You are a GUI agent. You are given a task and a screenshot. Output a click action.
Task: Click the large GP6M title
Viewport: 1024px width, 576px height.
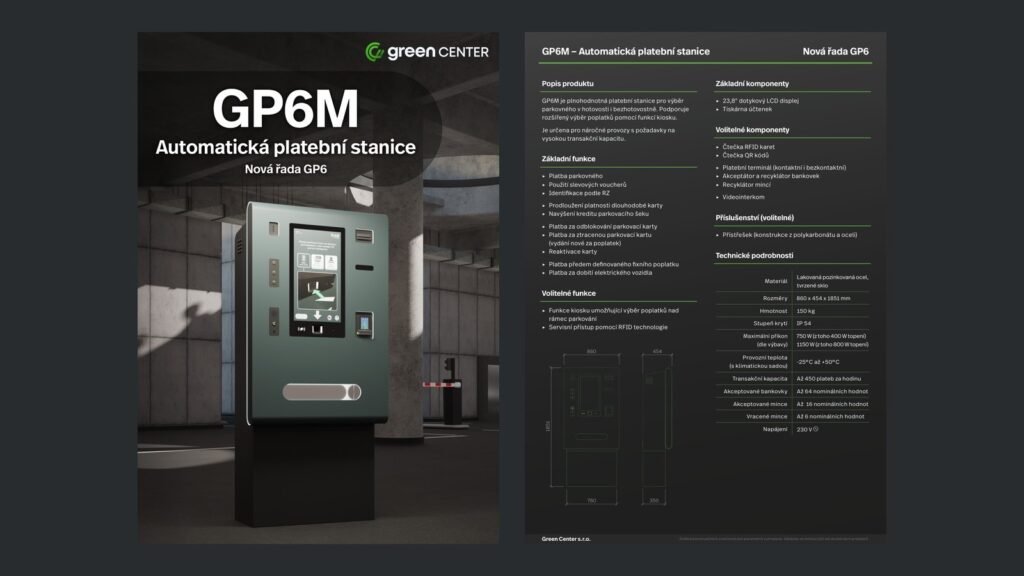[285, 108]
